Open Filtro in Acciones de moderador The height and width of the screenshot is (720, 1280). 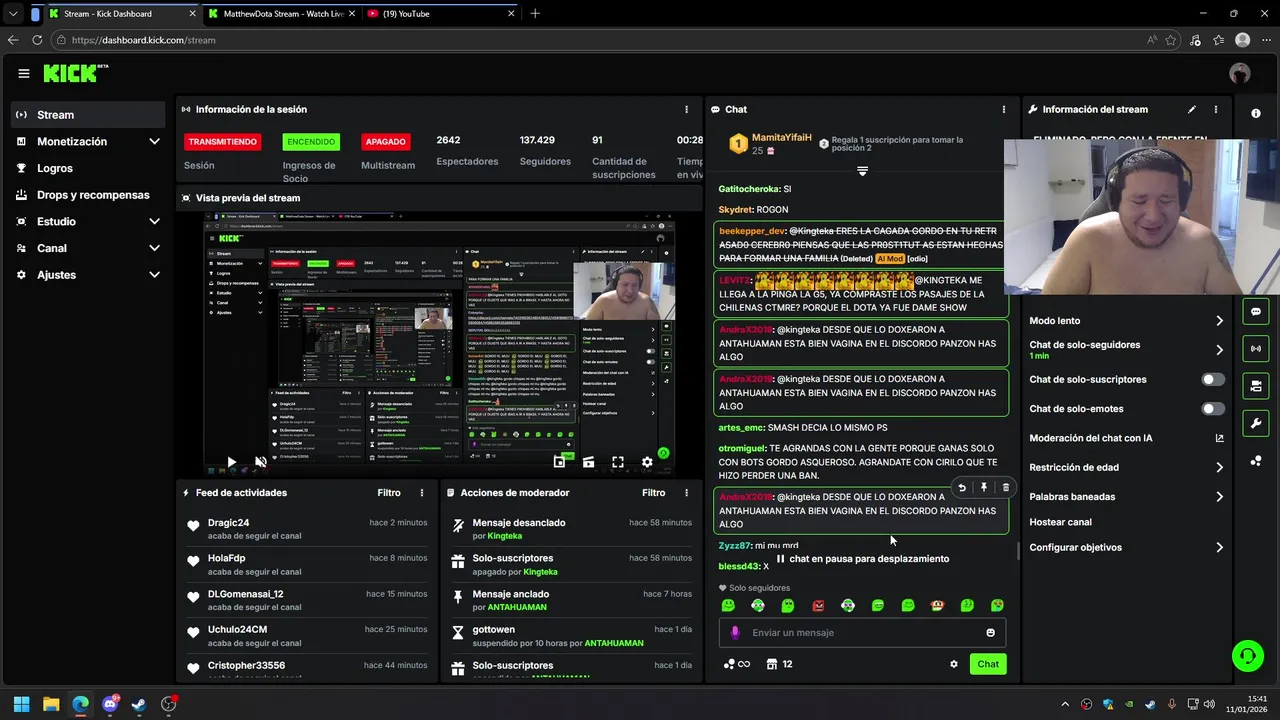click(653, 493)
